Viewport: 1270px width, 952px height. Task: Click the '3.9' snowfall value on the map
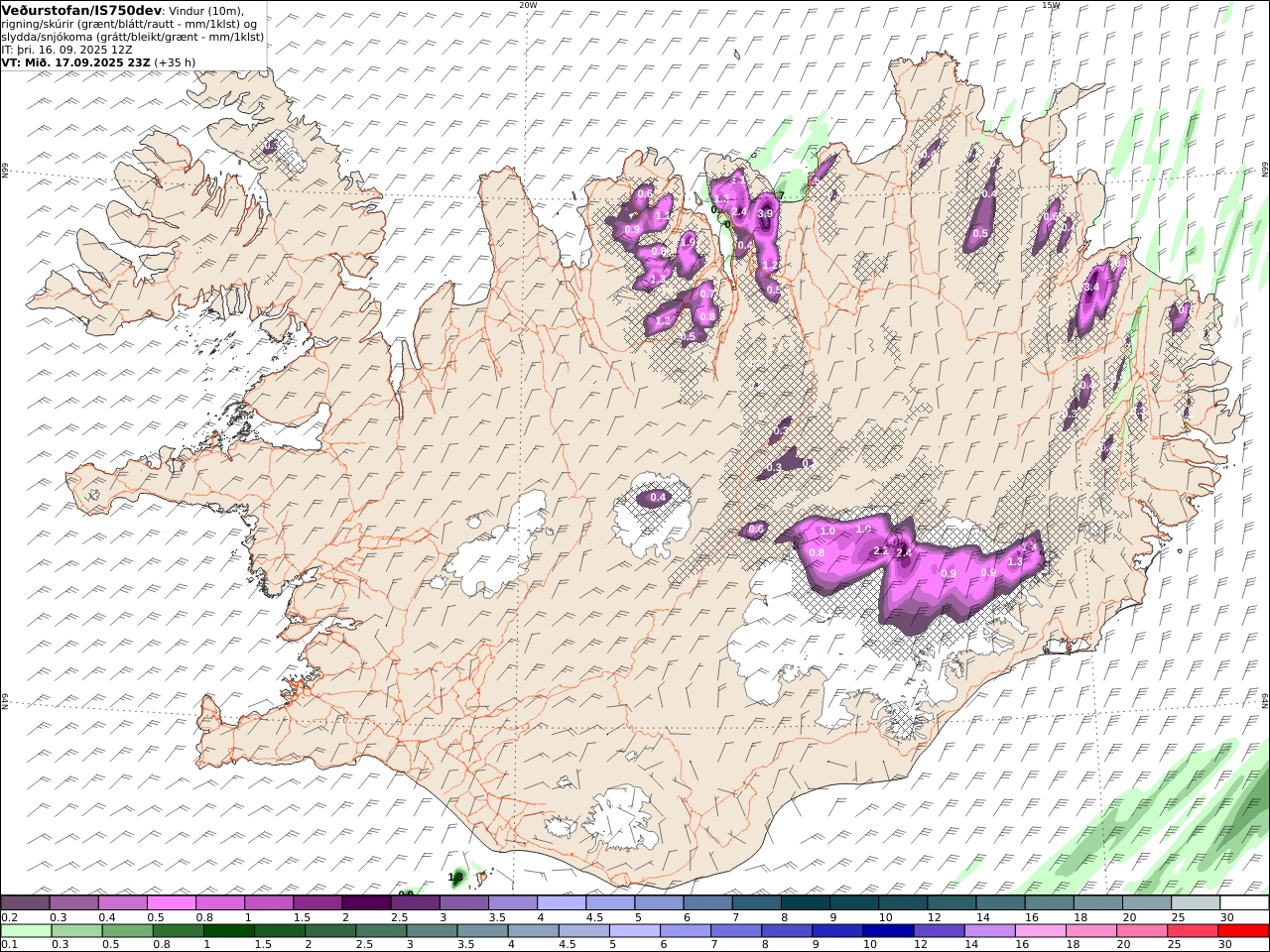point(765,213)
